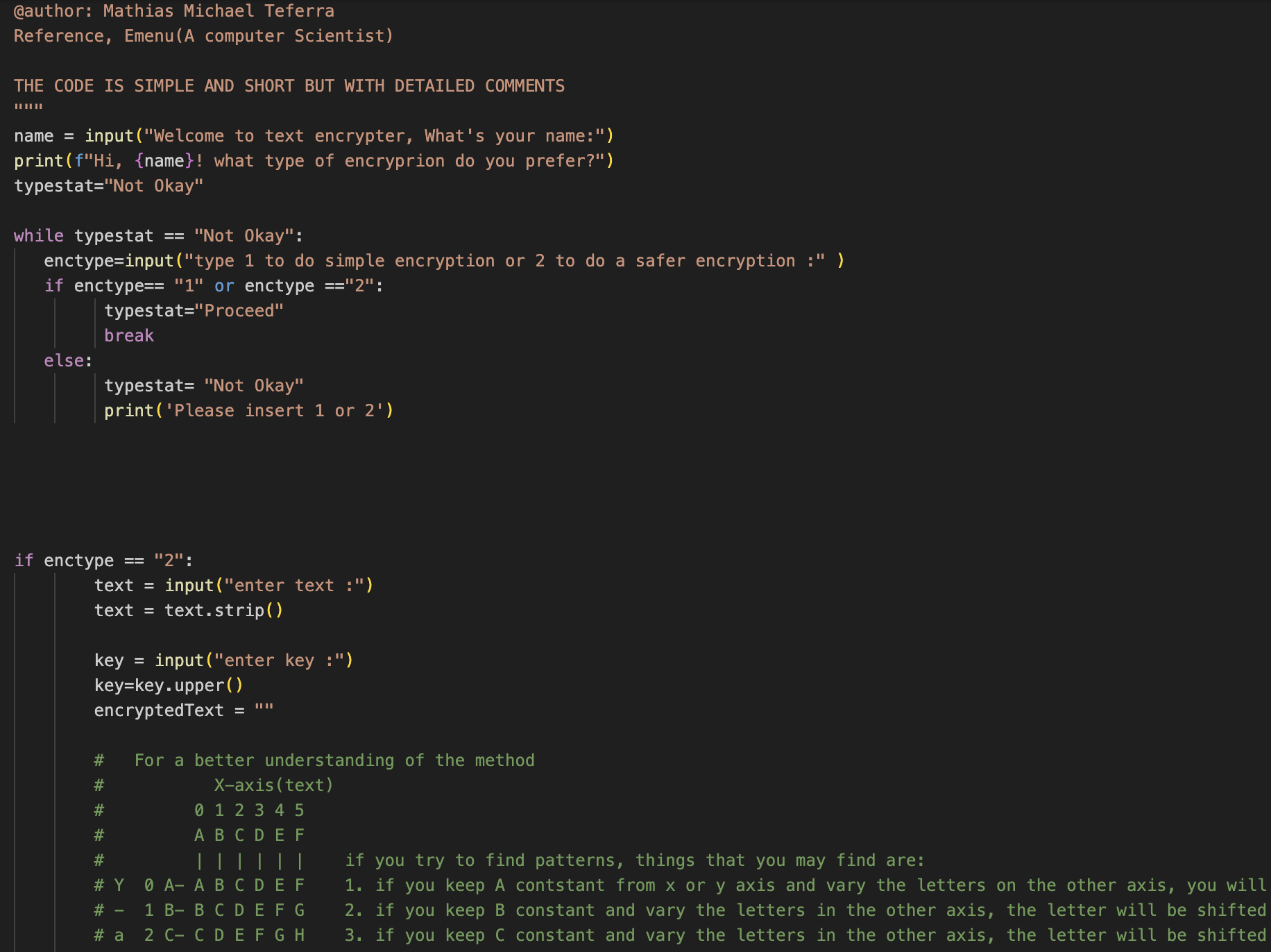Click the else: keyword line

pos(67,361)
